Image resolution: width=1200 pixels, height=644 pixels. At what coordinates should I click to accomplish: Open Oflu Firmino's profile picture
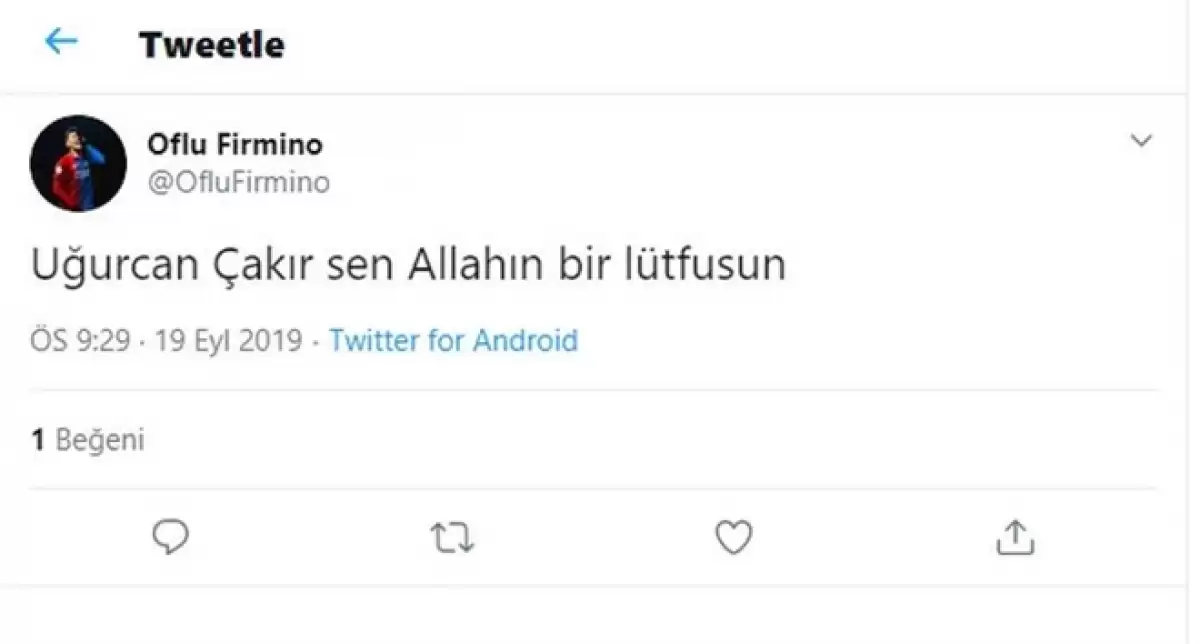(78, 163)
